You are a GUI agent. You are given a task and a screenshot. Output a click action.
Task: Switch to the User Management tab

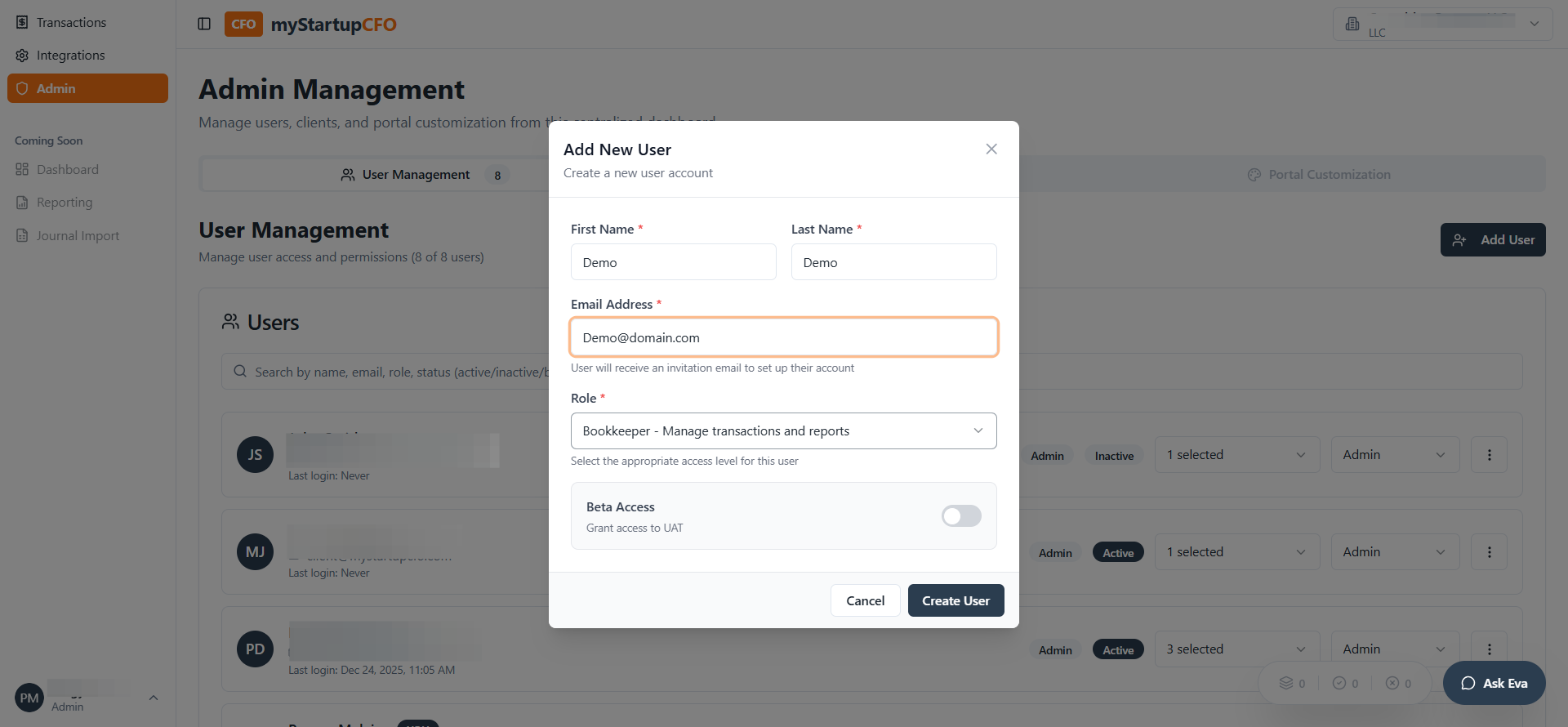(x=416, y=175)
